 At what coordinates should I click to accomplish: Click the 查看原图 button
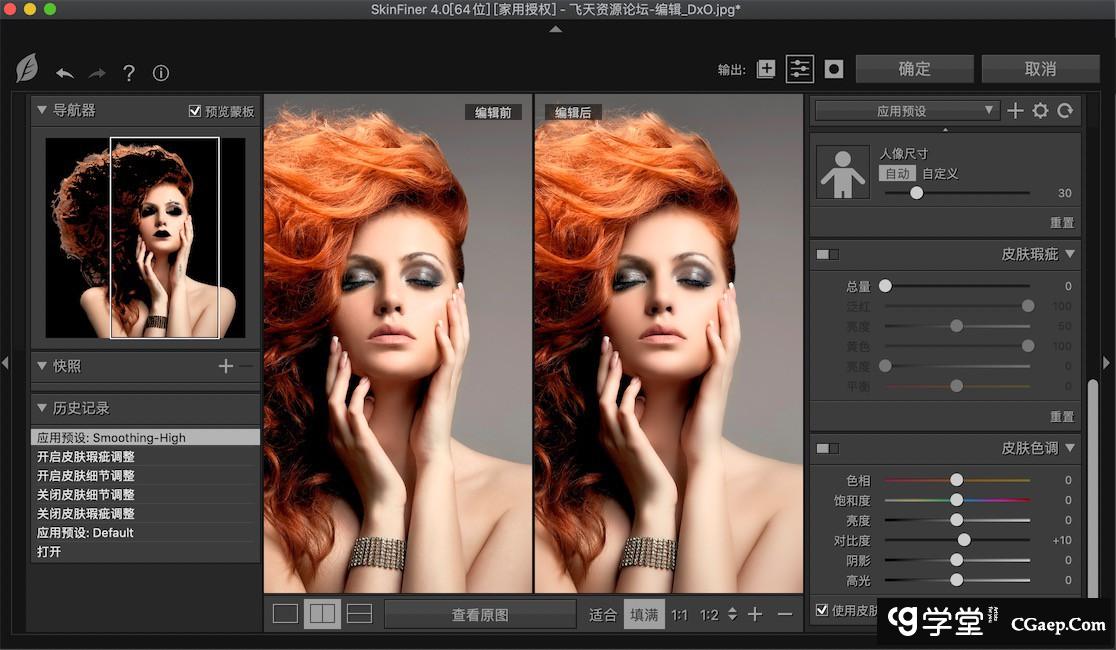480,614
